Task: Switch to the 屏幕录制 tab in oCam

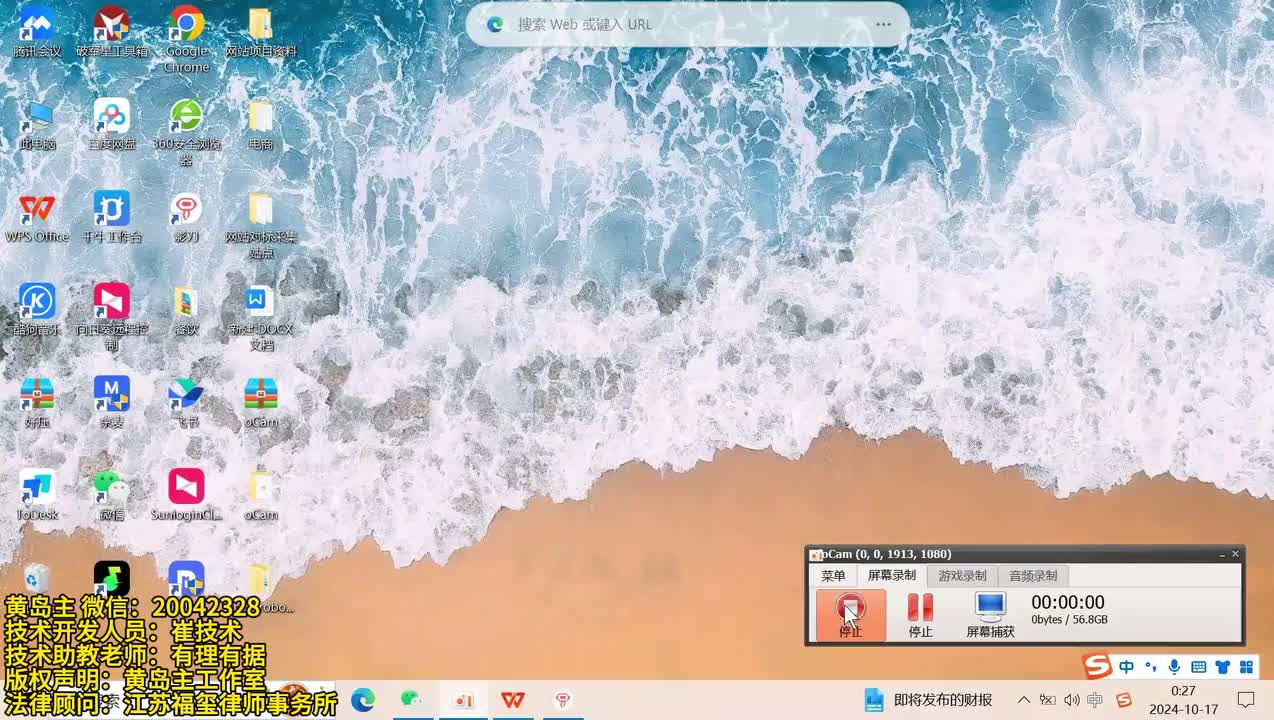Action: (x=891, y=576)
